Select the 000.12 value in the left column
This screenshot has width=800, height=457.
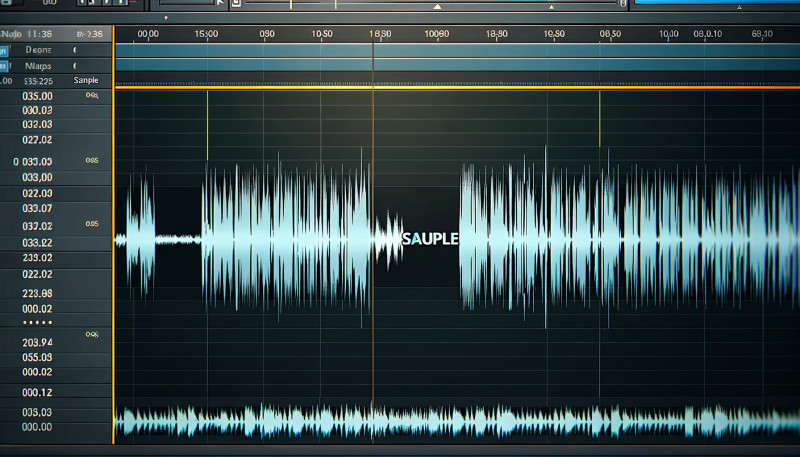[x=37, y=392]
